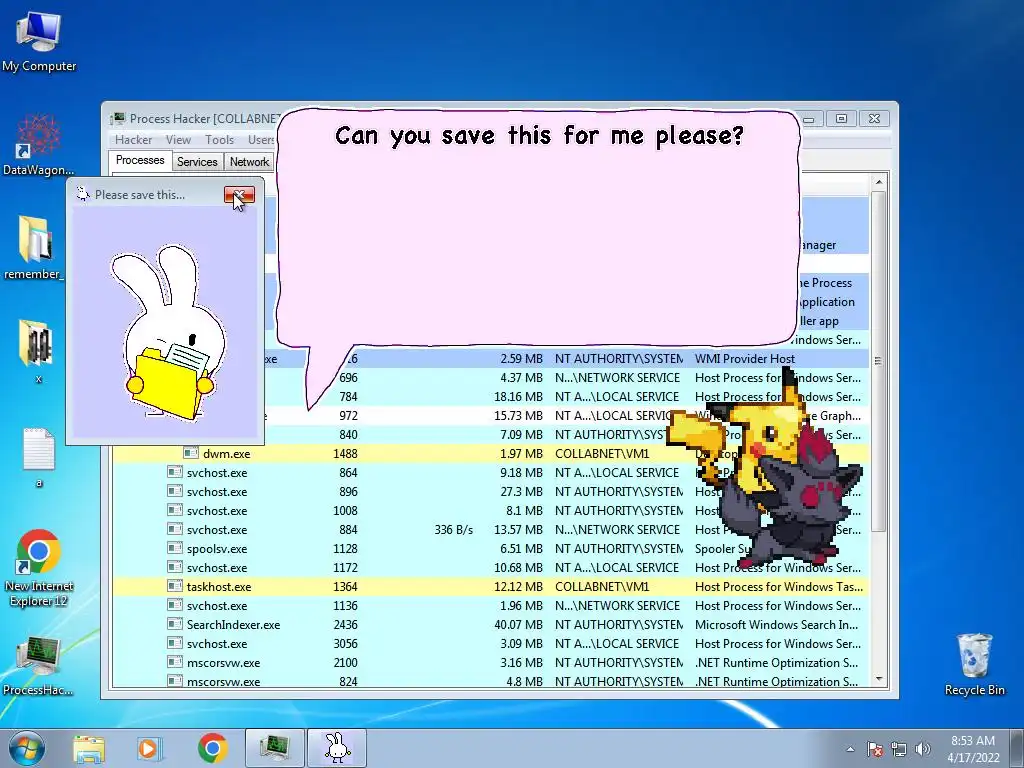
Task: Show hidden tray icons arrow
Action: pyautogui.click(x=850, y=749)
